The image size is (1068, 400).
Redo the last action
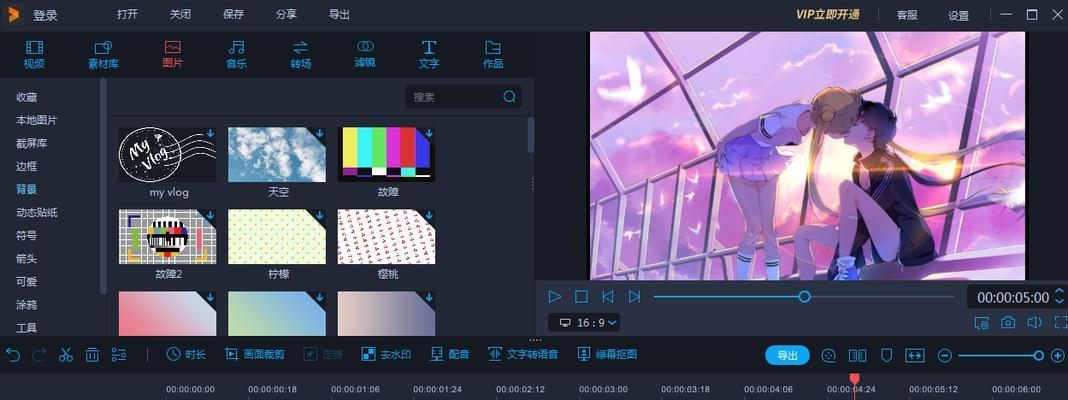click(39, 355)
